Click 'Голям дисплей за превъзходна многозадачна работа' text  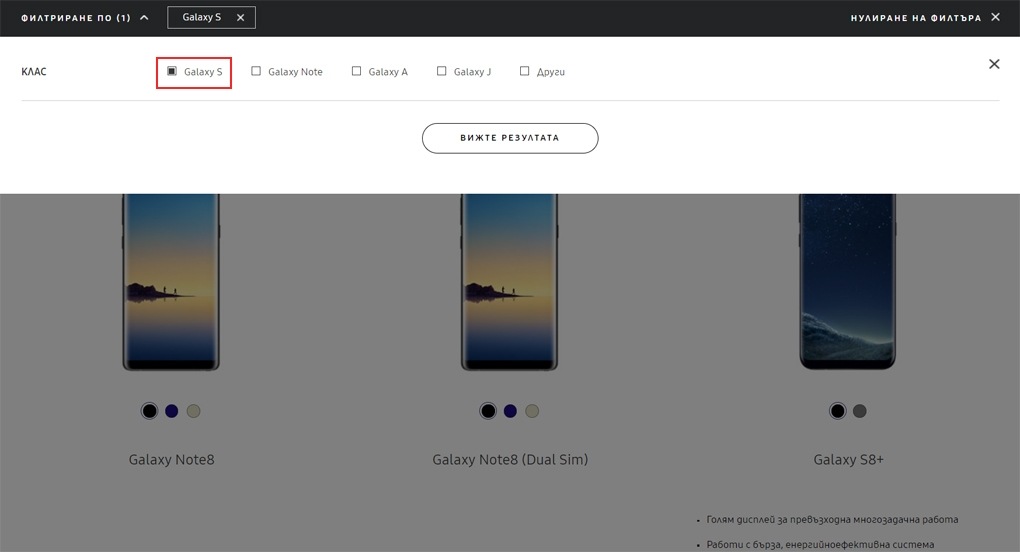click(832, 519)
